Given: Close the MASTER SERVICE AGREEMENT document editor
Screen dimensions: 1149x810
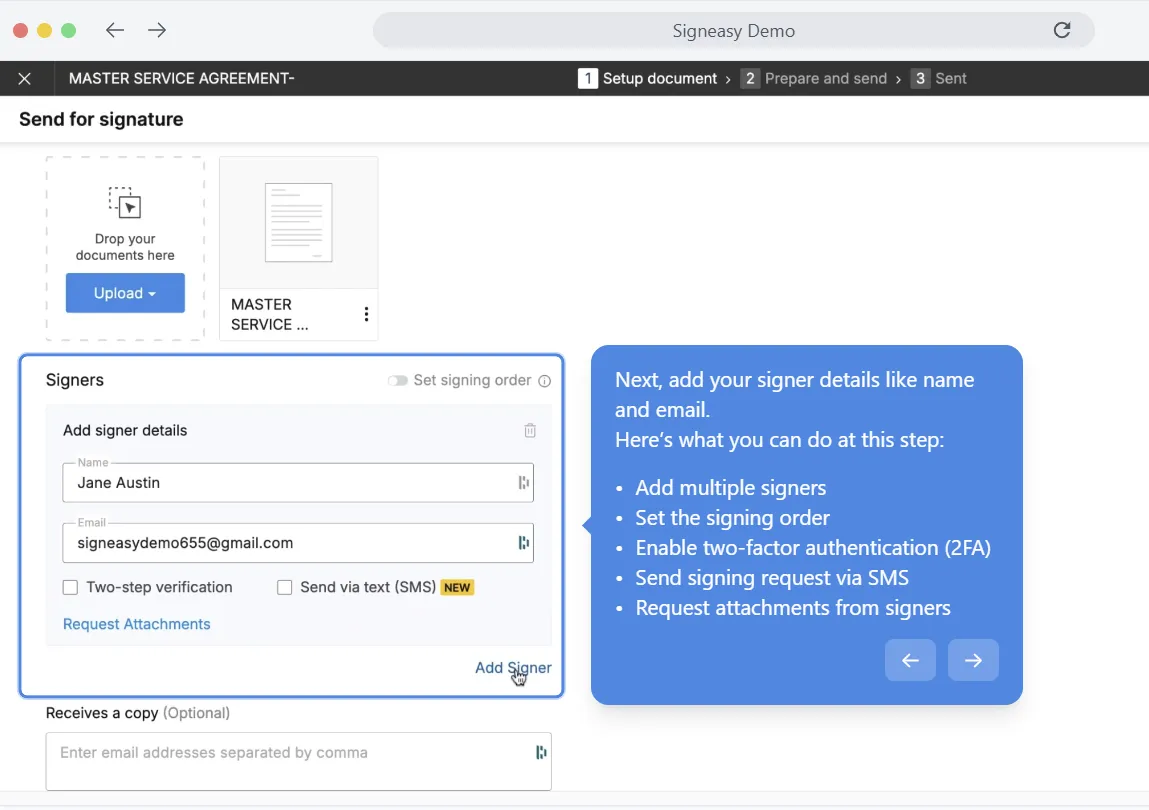Looking at the screenshot, I should [25, 78].
